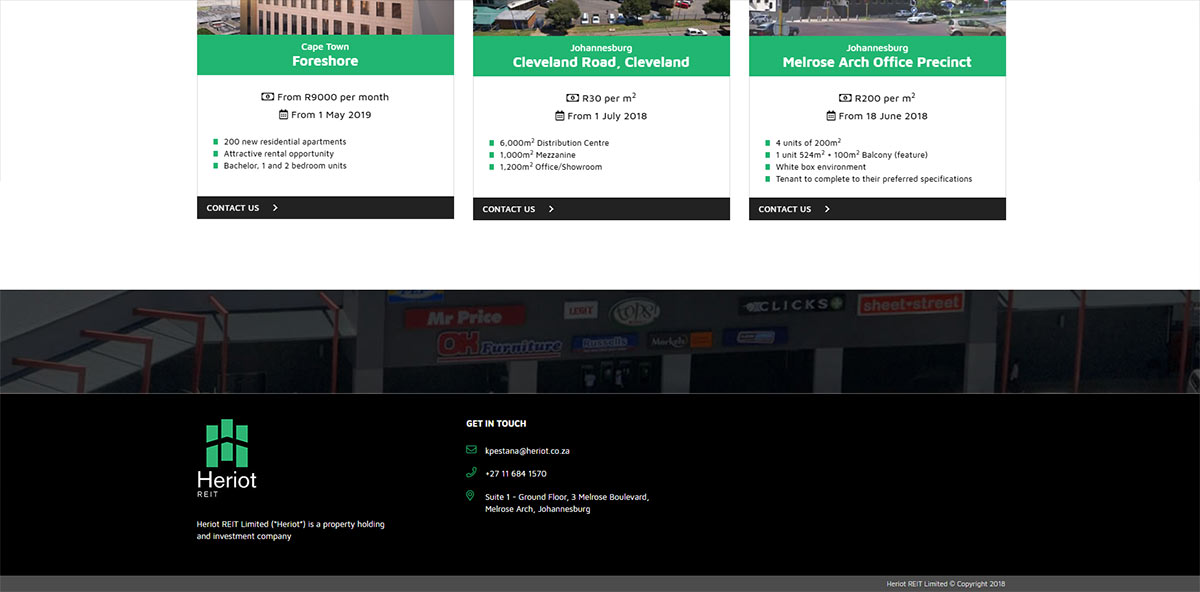Click the Cleveland Road aerial photo thumbnail
This screenshot has width=1200, height=592.
point(601,15)
